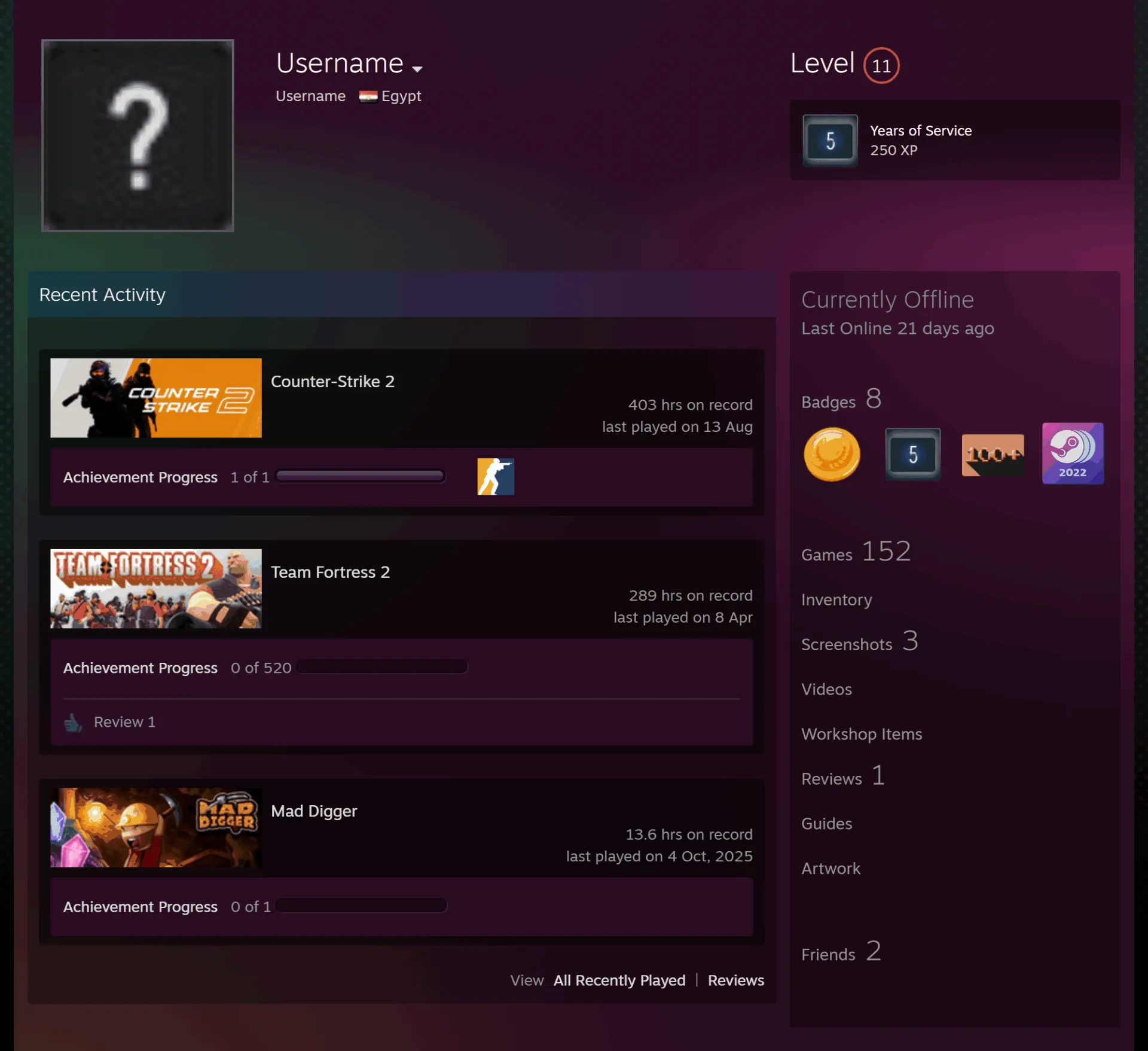Click the Years of Service 250 XP text
Viewport: 1148px width, 1051px height.
coord(921,141)
